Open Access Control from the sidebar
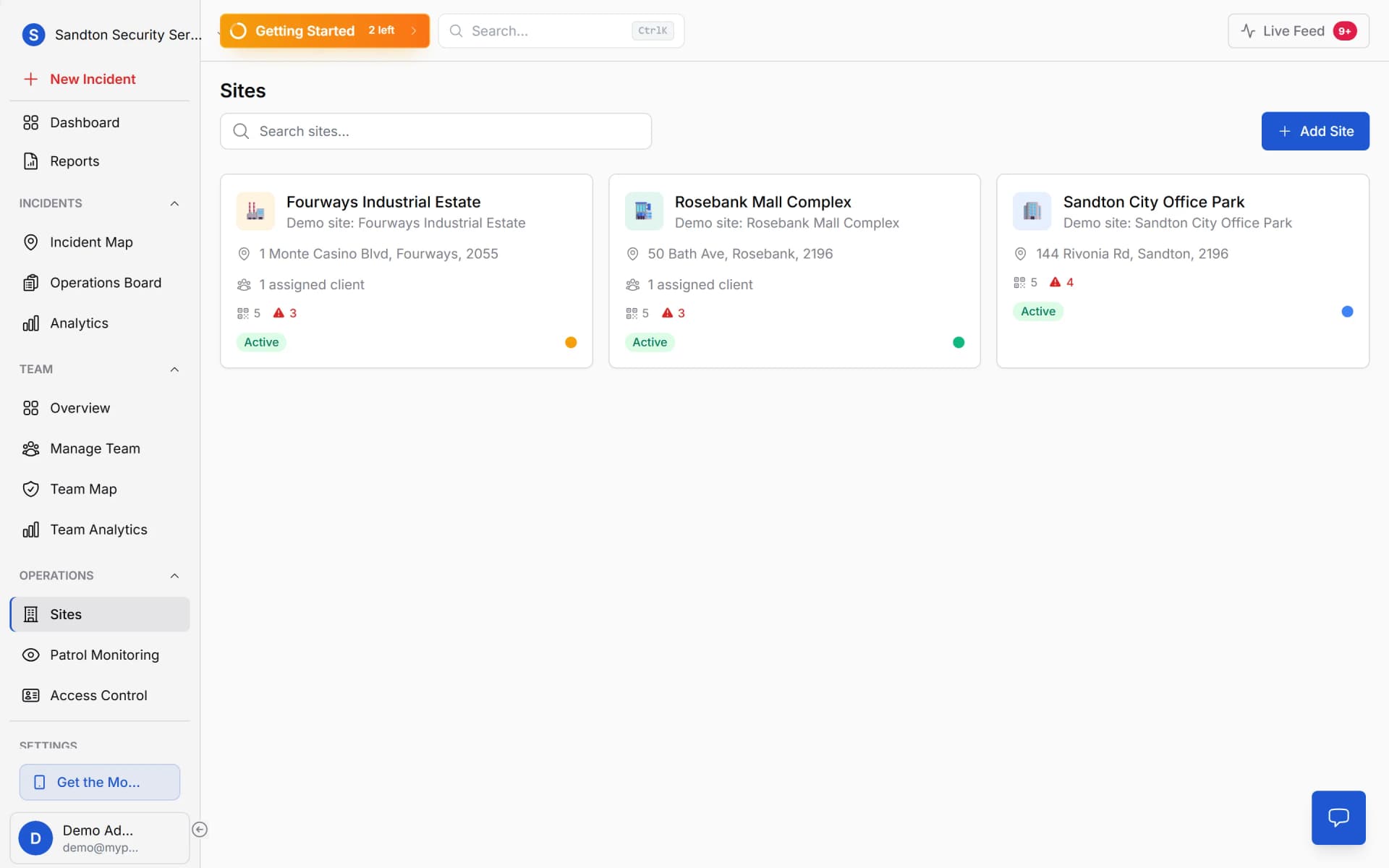The width and height of the screenshot is (1389, 868). 98,695
